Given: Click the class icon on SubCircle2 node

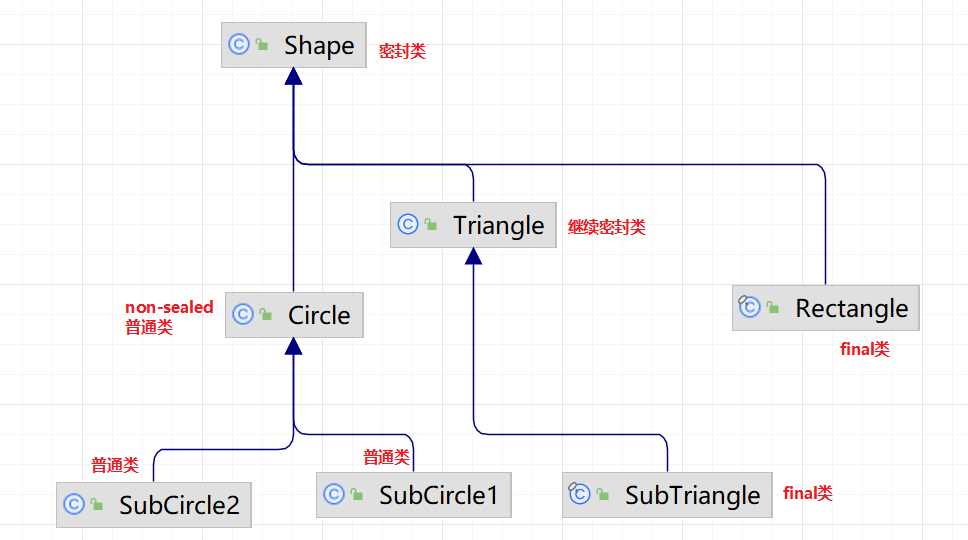Looking at the screenshot, I should coord(74,504).
